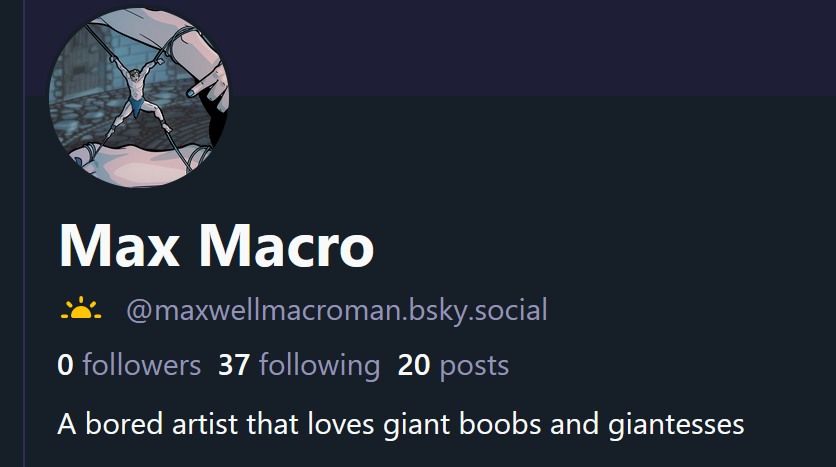836x467 pixels.
Task: View the 20 posts count
Action: point(453,366)
